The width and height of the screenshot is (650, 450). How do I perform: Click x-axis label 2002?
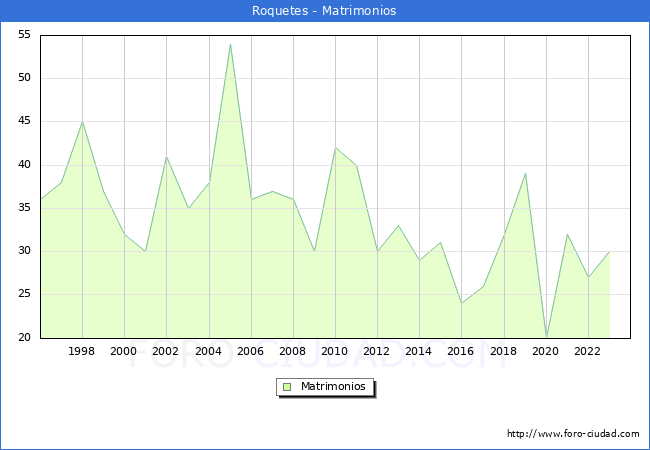point(165,351)
